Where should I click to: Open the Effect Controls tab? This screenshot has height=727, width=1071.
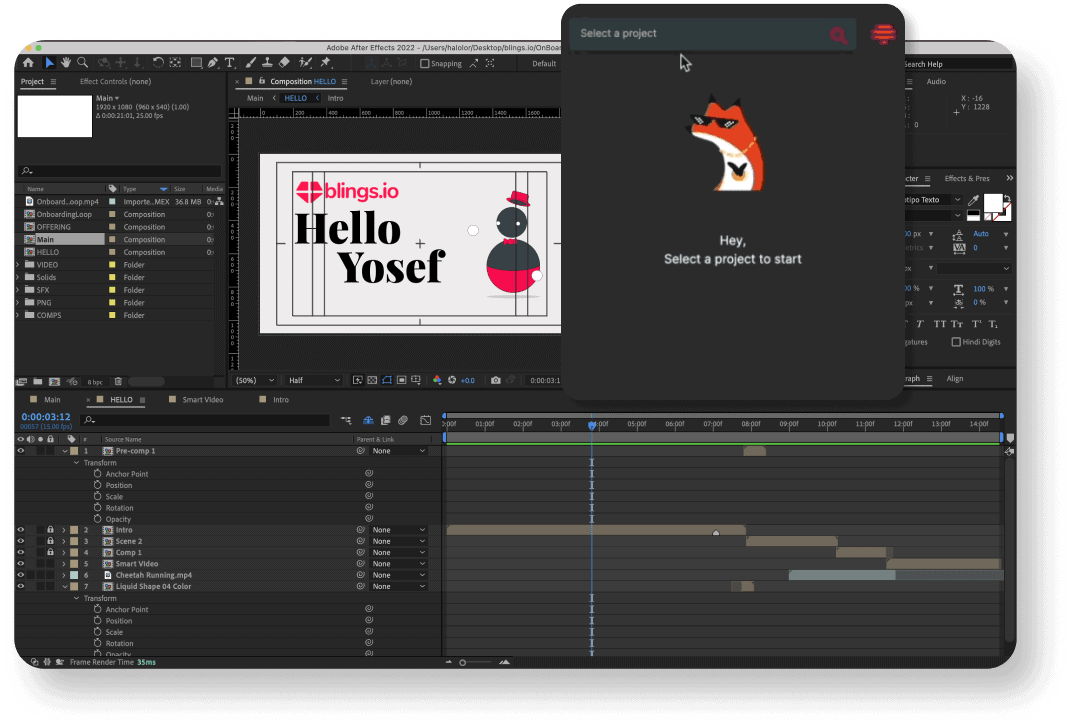115,81
